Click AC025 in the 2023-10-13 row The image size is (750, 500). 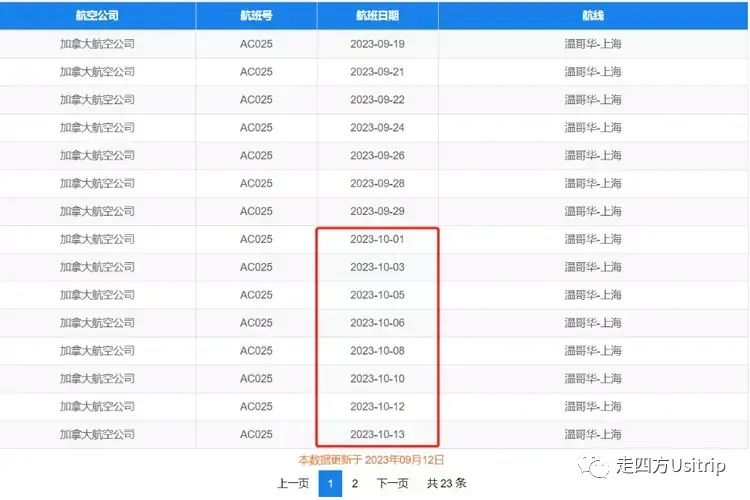[256, 434]
